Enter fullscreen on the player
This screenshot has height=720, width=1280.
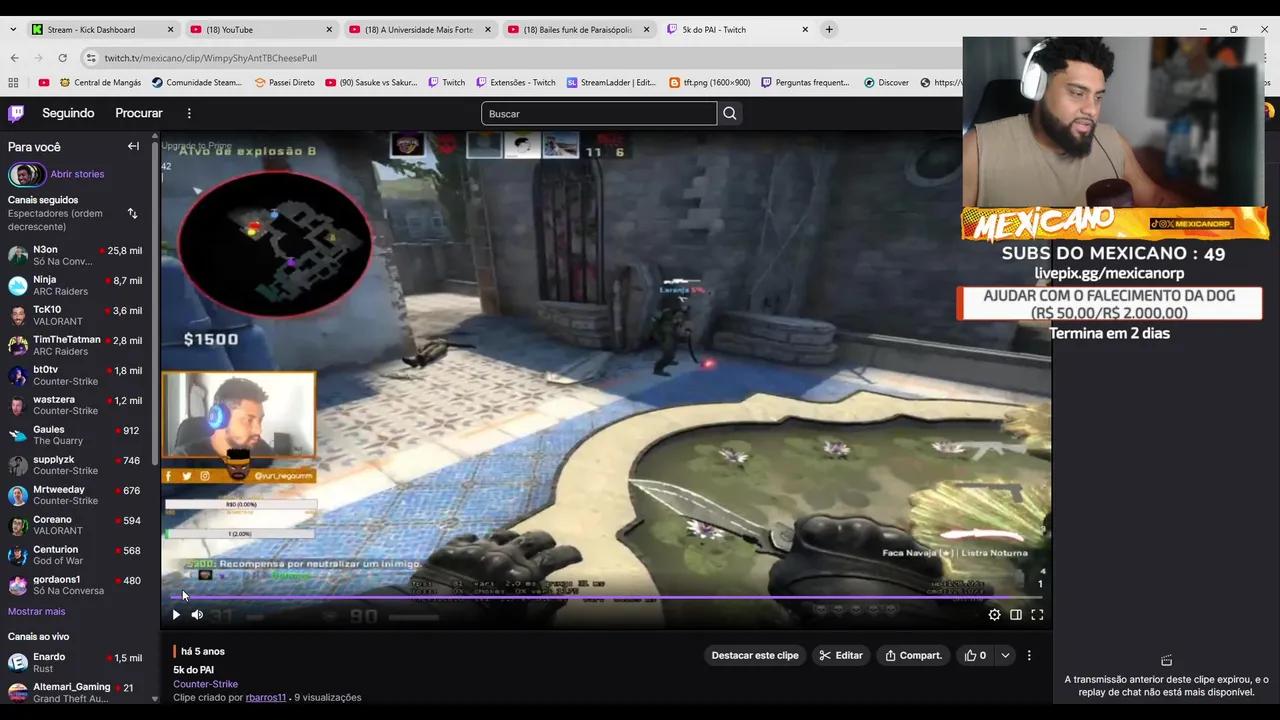(x=1037, y=615)
